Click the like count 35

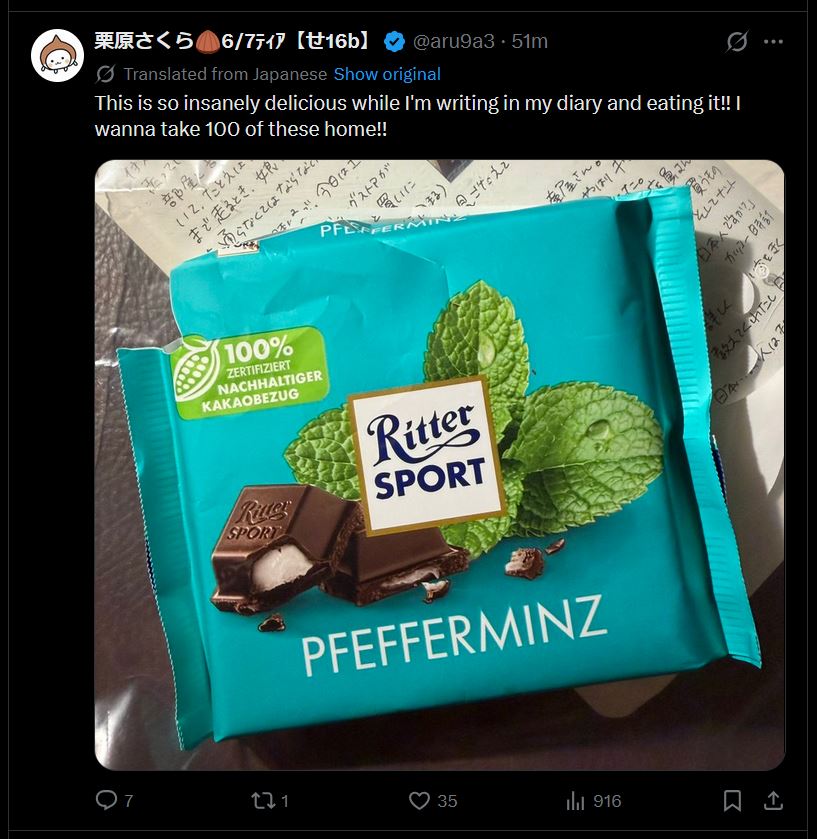447,801
